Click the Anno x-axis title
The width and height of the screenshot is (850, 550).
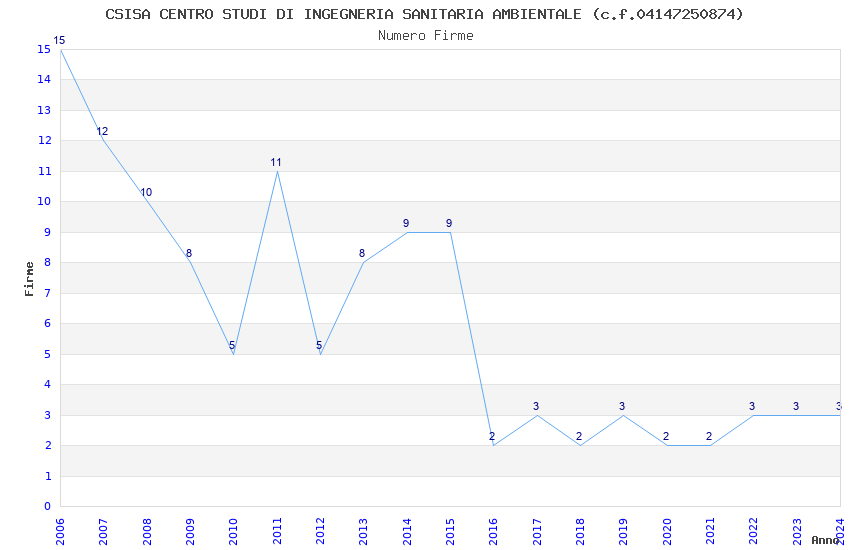point(825,540)
